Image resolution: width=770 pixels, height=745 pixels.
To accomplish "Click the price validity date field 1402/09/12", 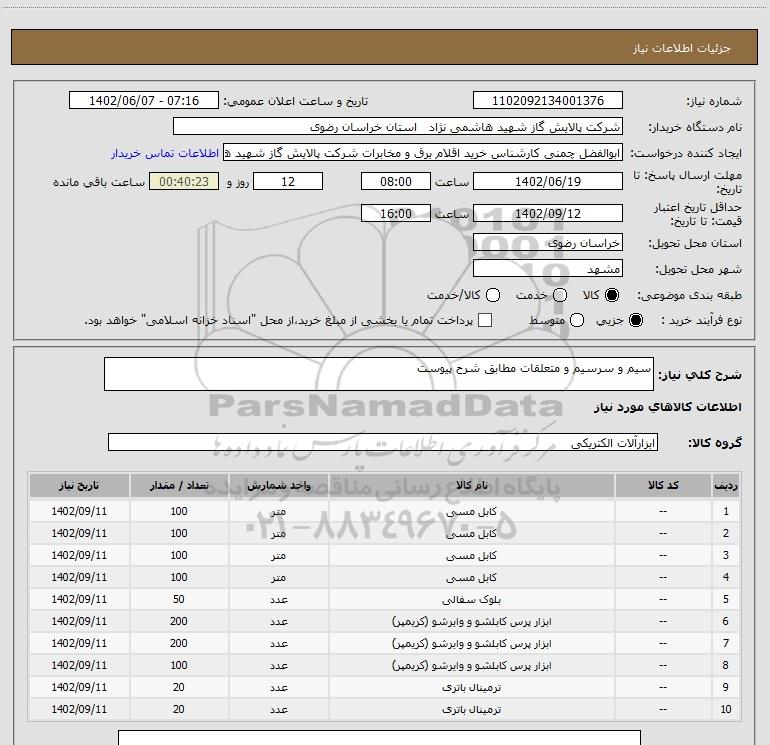I will (547, 214).
